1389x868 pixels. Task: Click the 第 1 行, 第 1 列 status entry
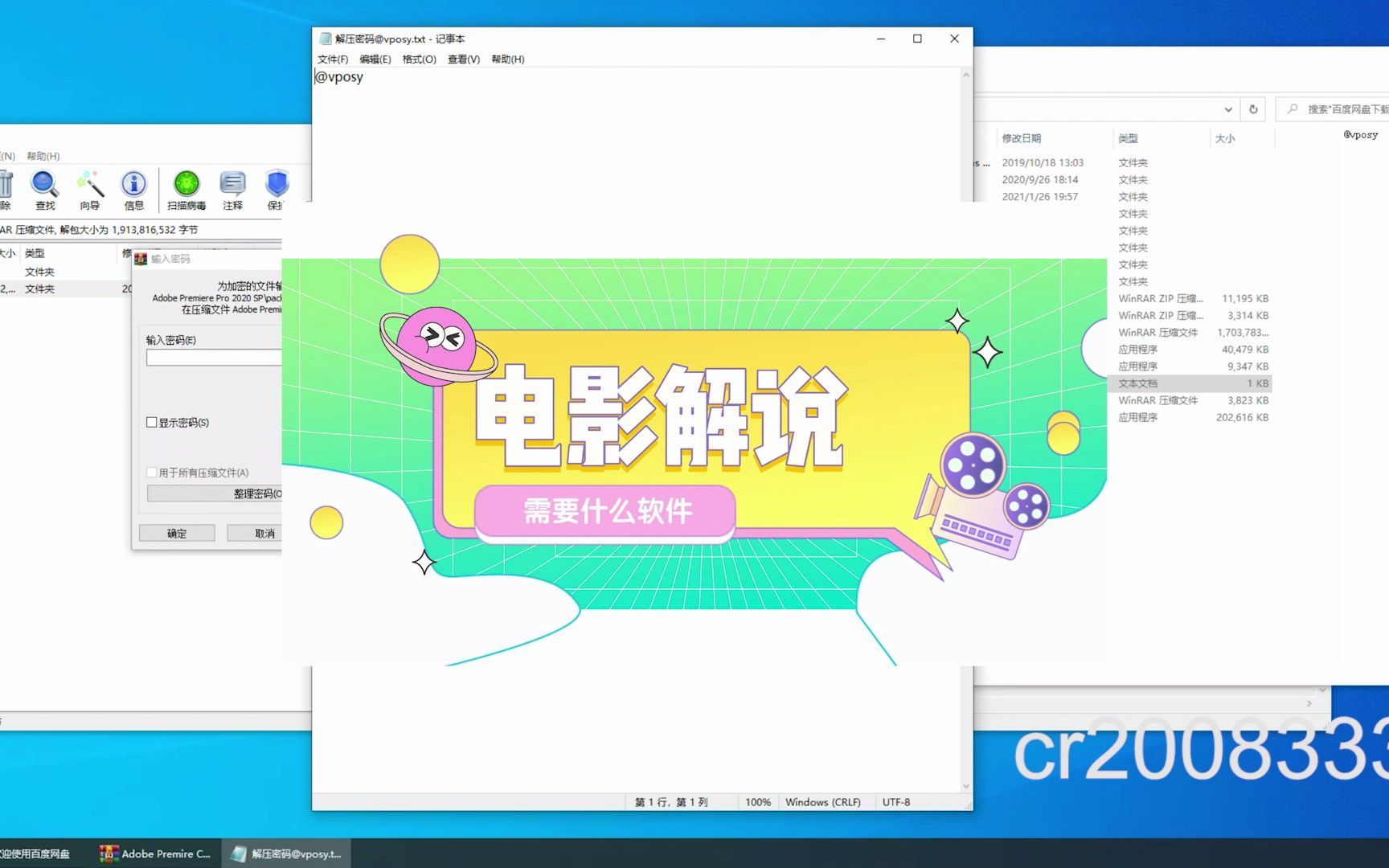[671, 802]
